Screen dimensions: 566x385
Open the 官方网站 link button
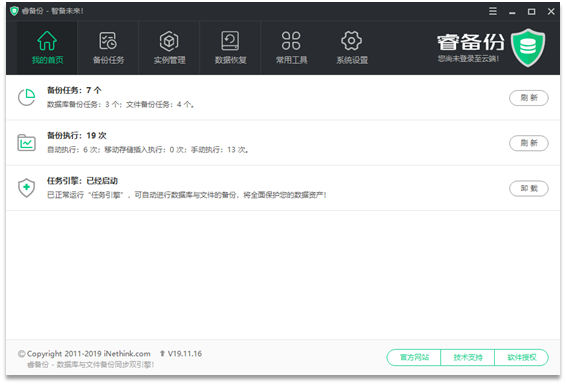coord(414,358)
